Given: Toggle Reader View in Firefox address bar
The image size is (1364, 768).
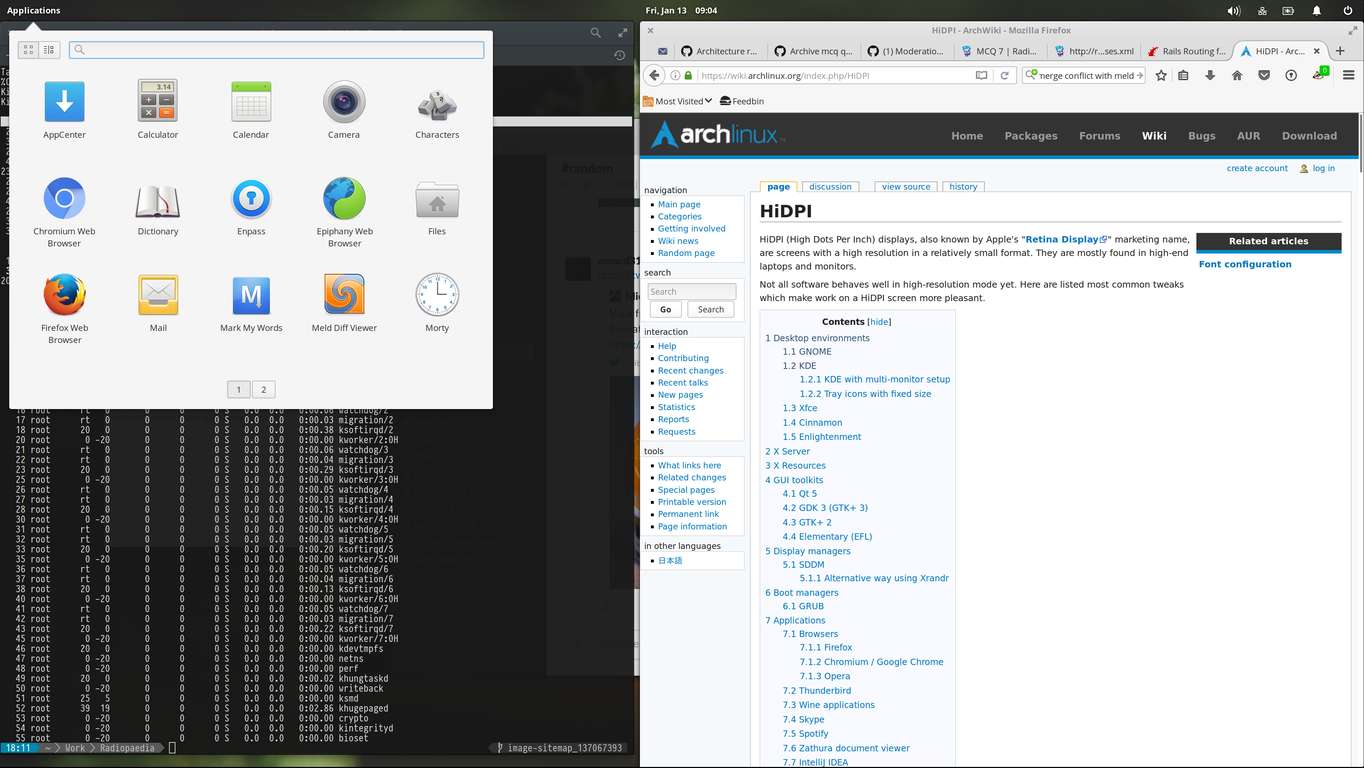Looking at the screenshot, I should point(981,75).
